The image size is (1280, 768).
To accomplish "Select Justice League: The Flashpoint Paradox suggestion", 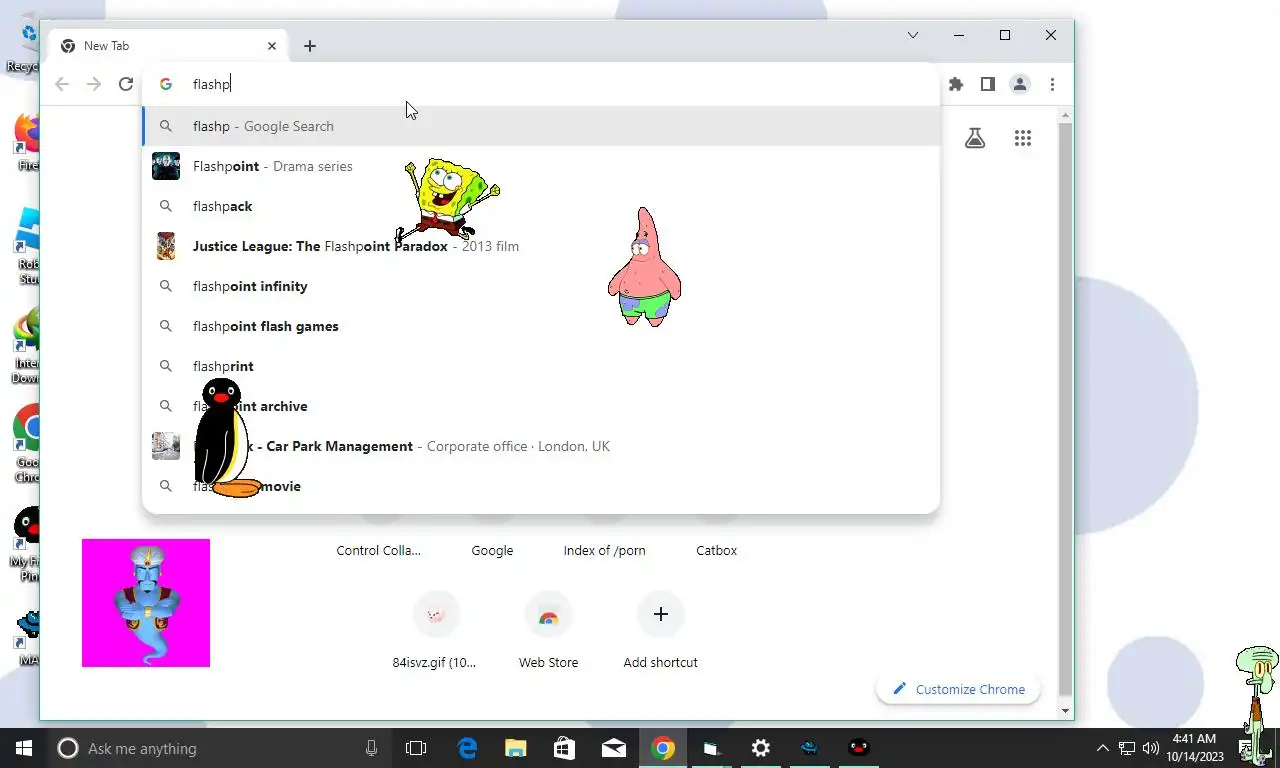I will pyautogui.click(x=541, y=246).
